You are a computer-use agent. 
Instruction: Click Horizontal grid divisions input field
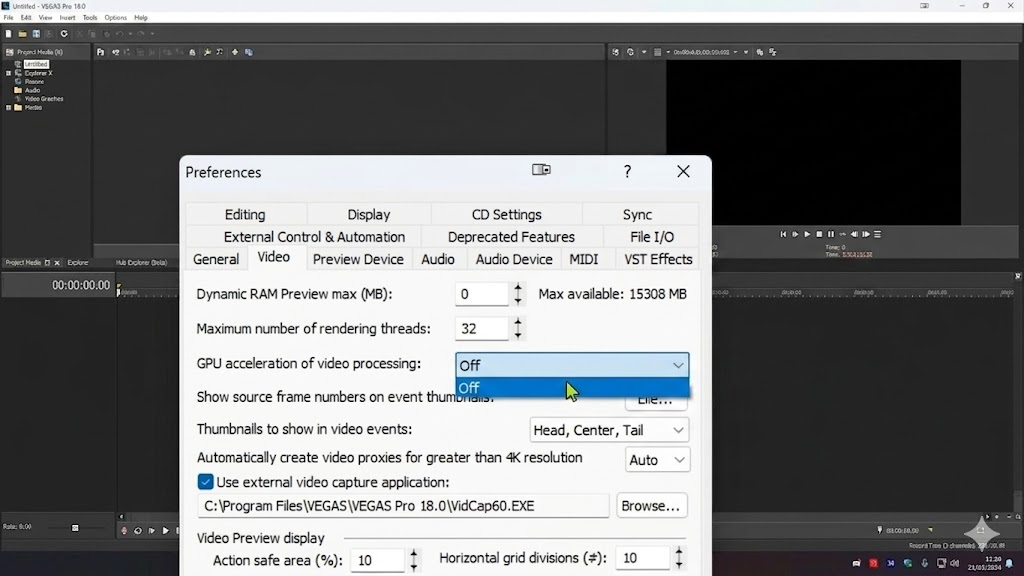pos(642,558)
